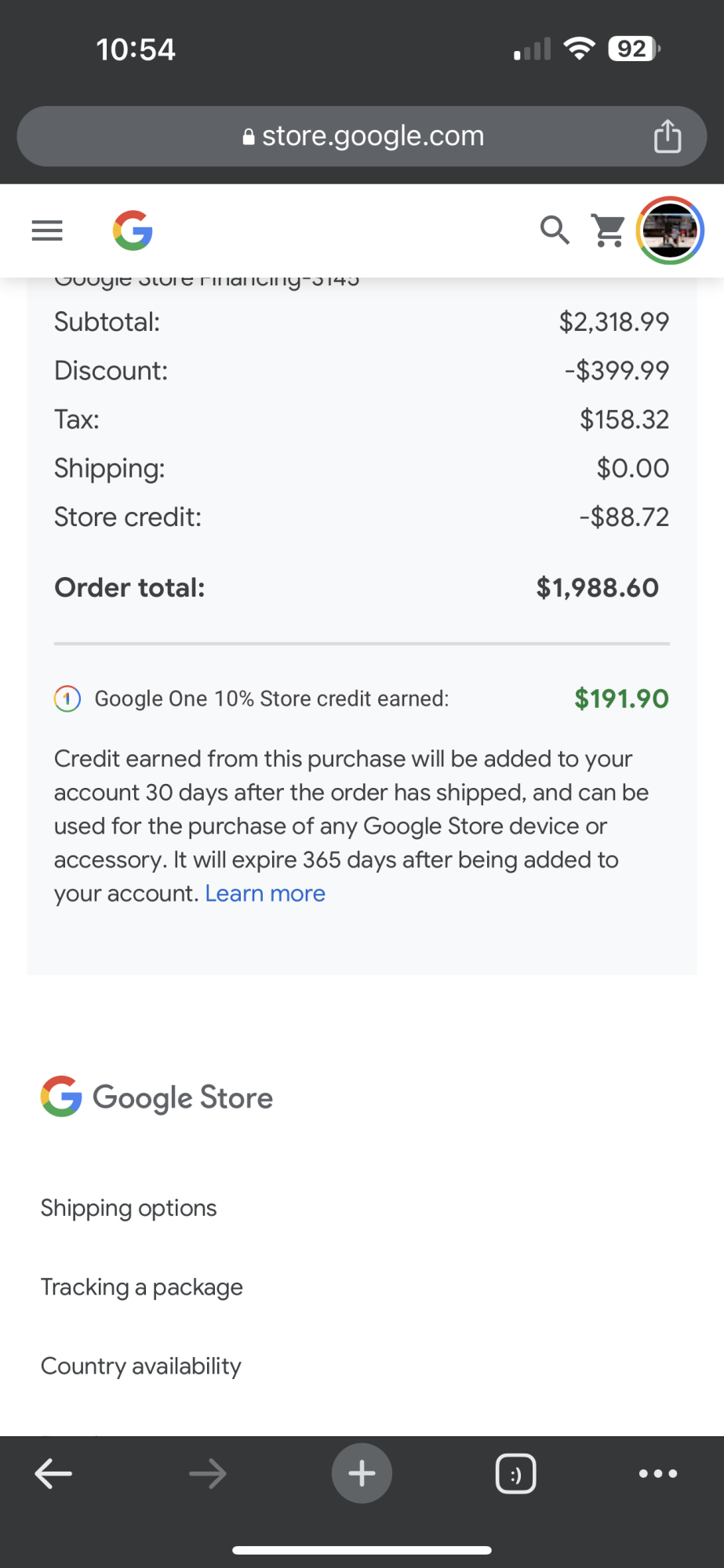This screenshot has width=724, height=1568.
Task: Tap the Order total amount $1,988.60
Action: click(x=597, y=588)
